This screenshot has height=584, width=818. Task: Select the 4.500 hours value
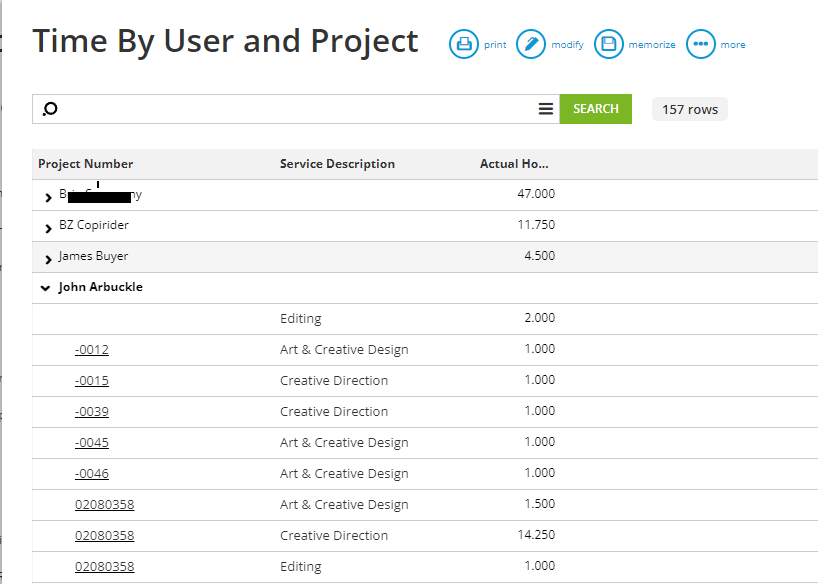(x=539, y=256)
